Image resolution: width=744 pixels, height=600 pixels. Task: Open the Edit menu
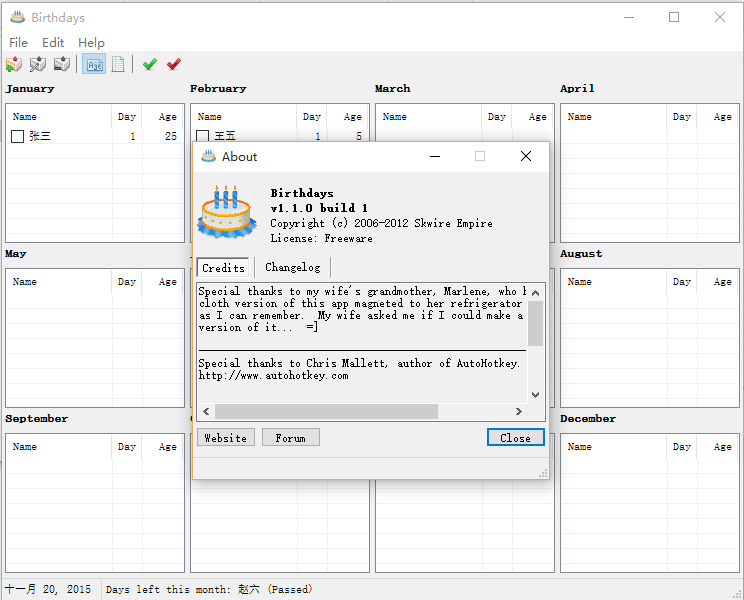pos(53,43)
